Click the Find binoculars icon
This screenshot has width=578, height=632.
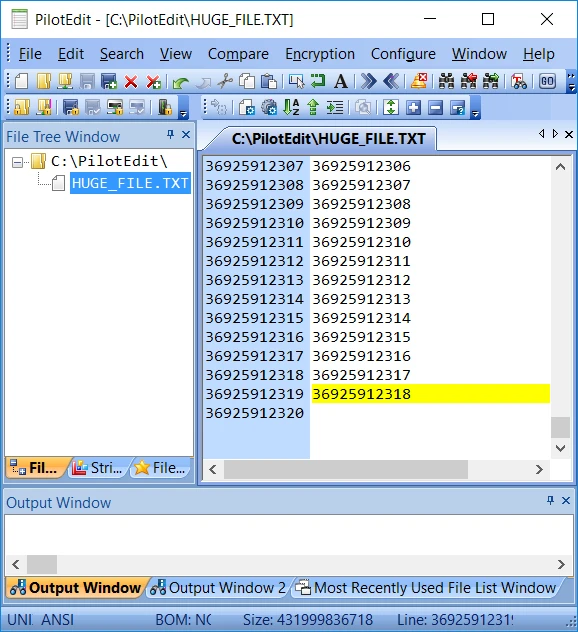446,81
